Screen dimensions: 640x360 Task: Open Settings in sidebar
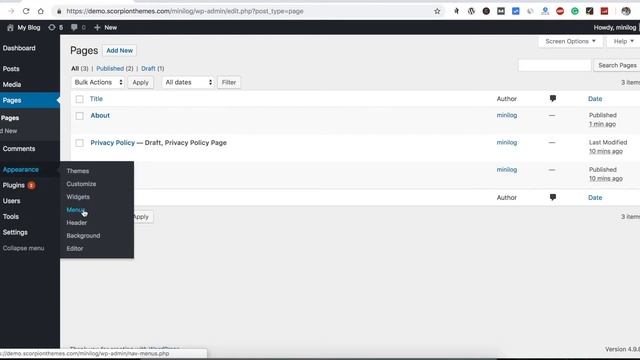pos(15,232)
